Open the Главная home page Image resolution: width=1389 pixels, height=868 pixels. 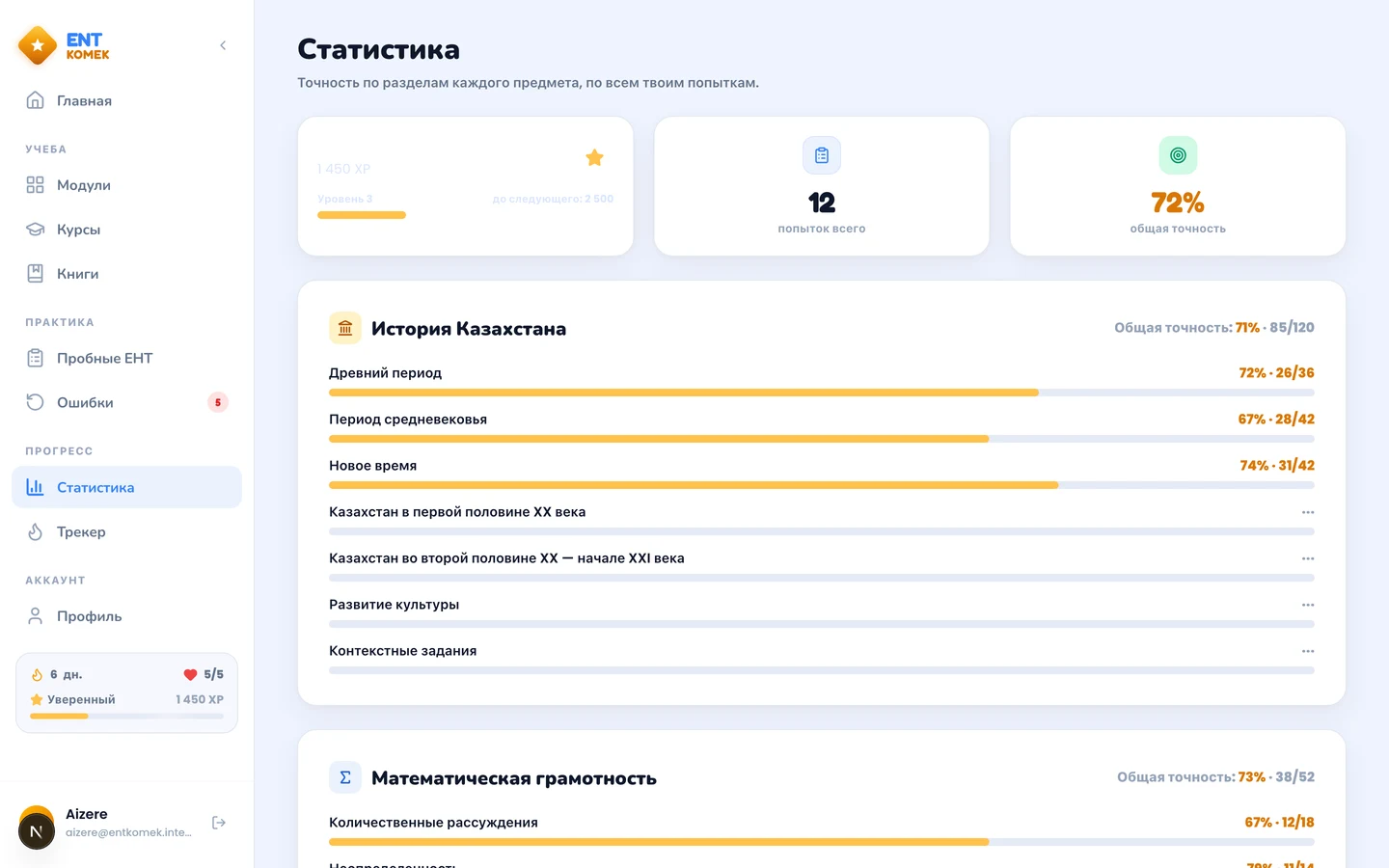126,100
